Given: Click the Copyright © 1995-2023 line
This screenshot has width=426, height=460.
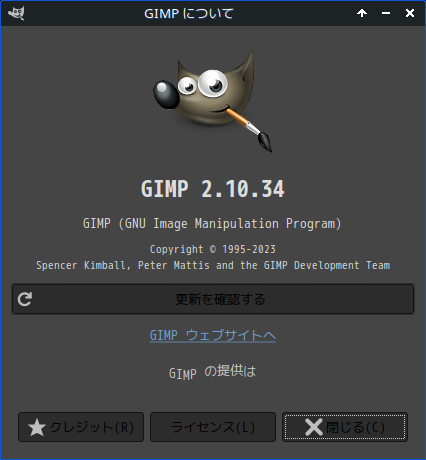Looking at the screenshot, I should pos(213,249).
